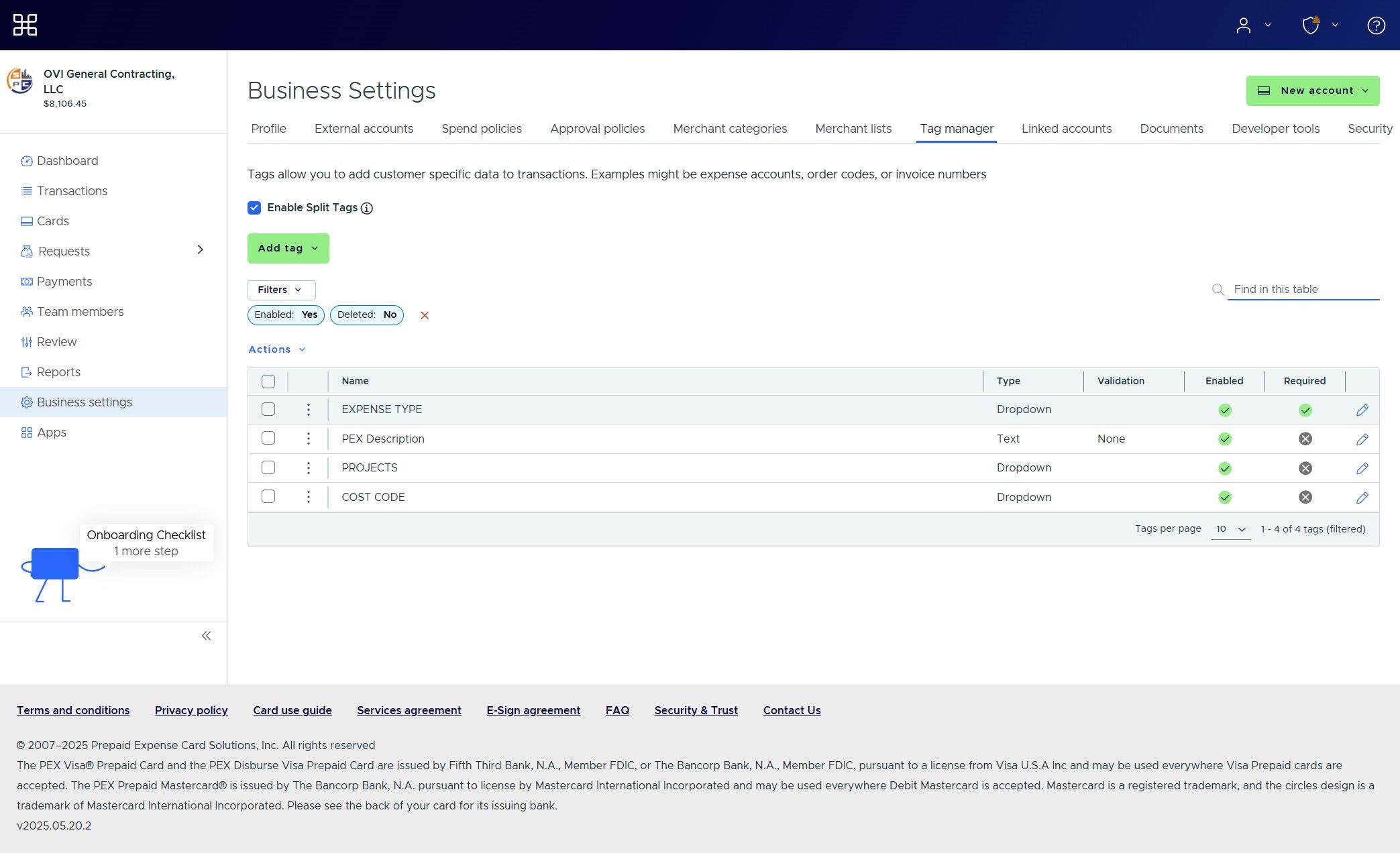
Task: Open Tags per page dropdown
Action: pyautogui.click(x=1230, y=529)
